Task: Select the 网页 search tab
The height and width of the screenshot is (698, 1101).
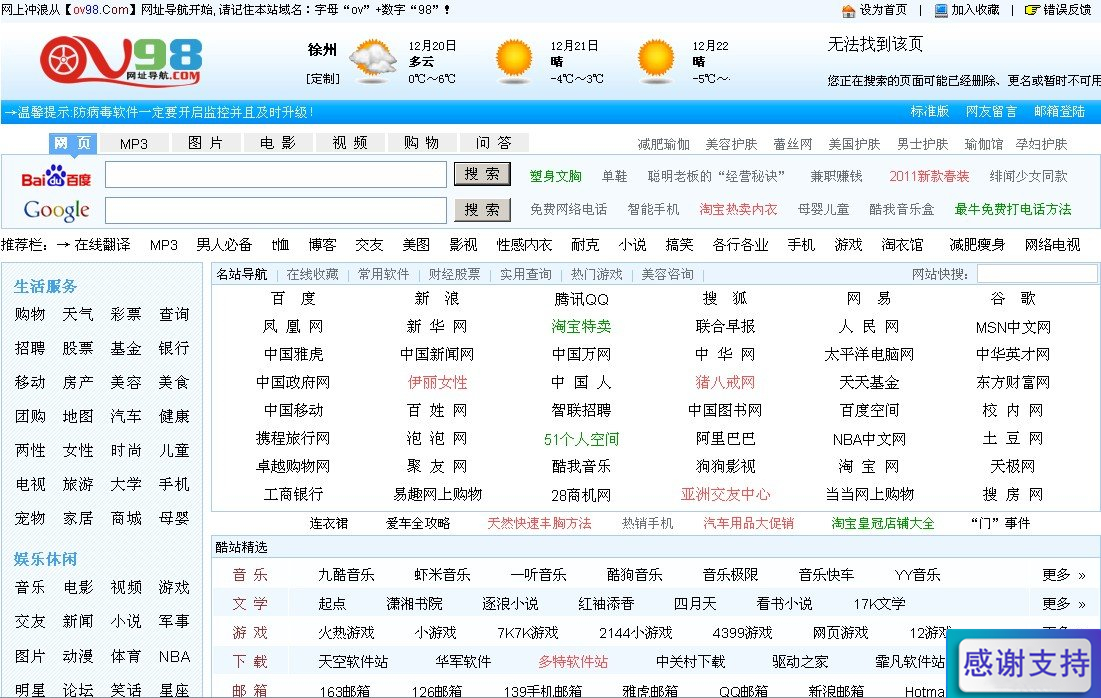Action: click(x=72, y=143)
